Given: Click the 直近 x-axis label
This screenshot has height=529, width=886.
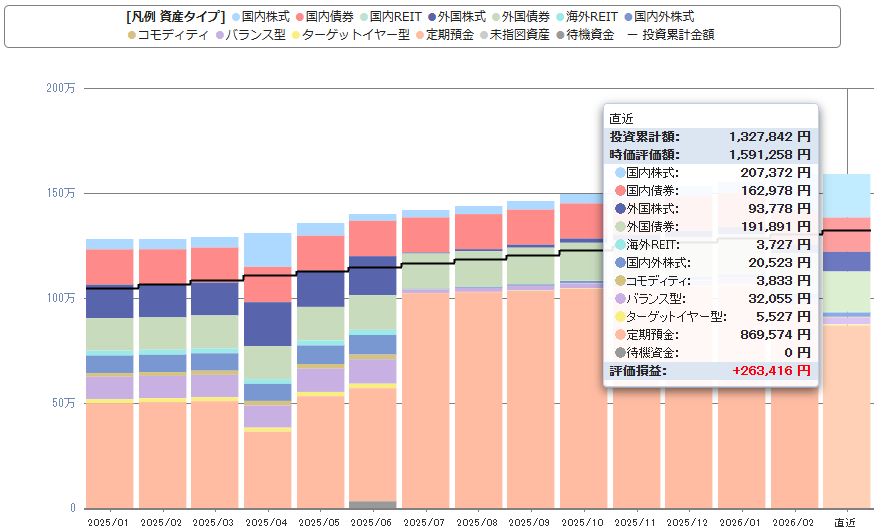Looking at the screenshot, I should (845, 522).
